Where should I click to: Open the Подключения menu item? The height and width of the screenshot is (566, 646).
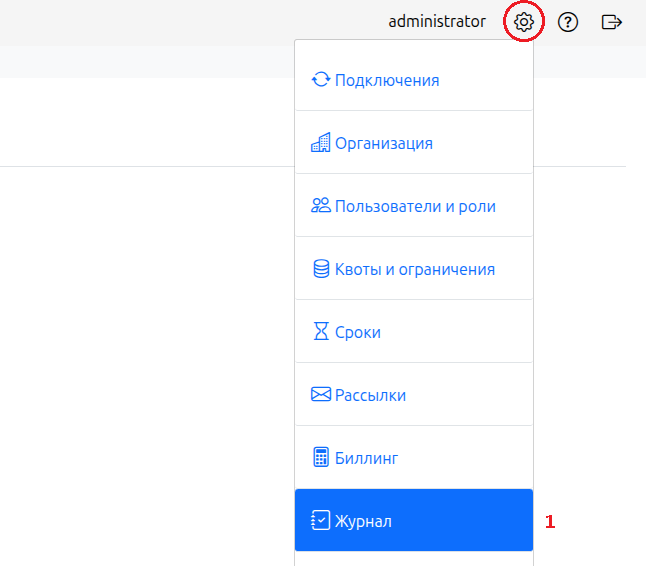(x=388, y=80)
